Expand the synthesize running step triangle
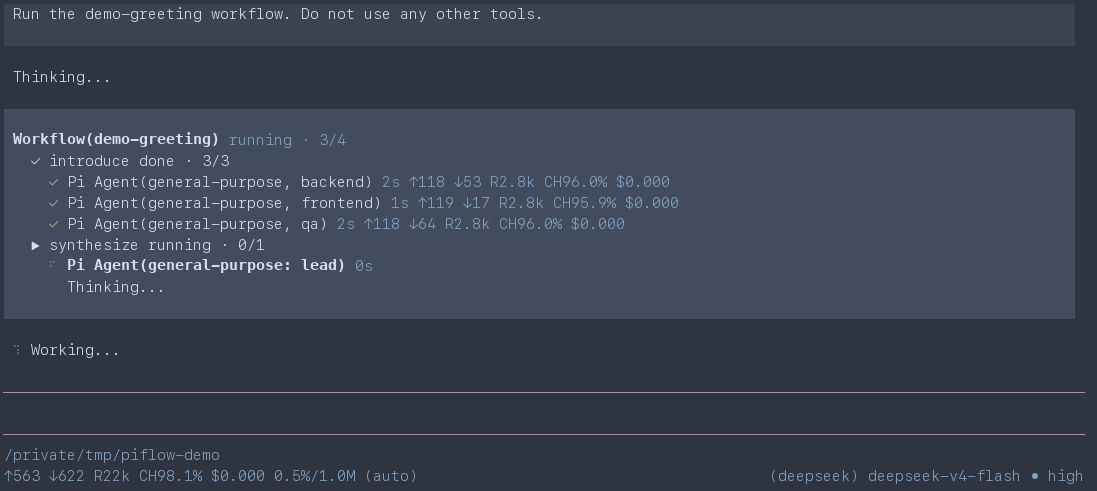Image resolution: width=1097 pixels, height=491 pixels. coord(36,246)
